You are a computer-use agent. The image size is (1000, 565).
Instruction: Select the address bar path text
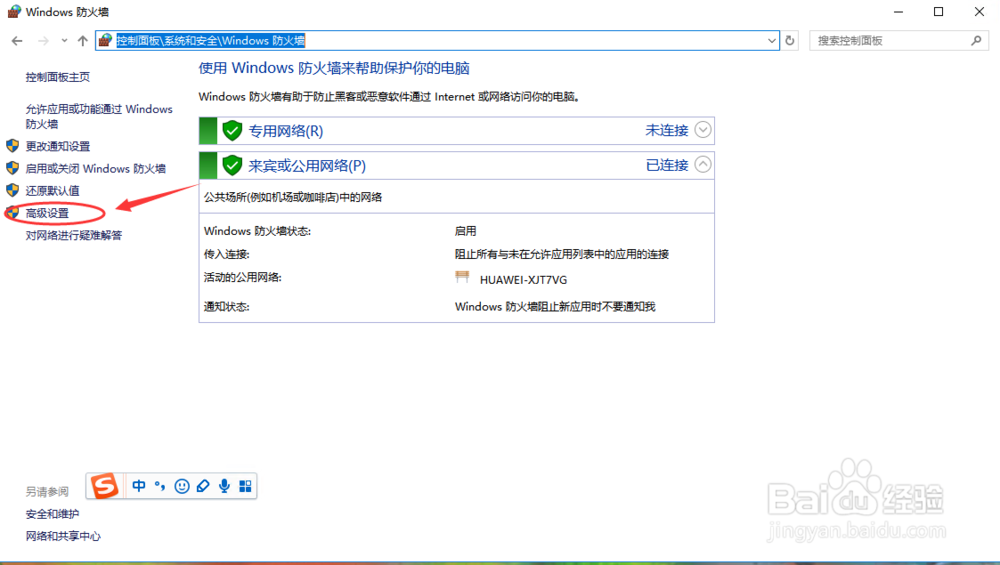[210, 40]
